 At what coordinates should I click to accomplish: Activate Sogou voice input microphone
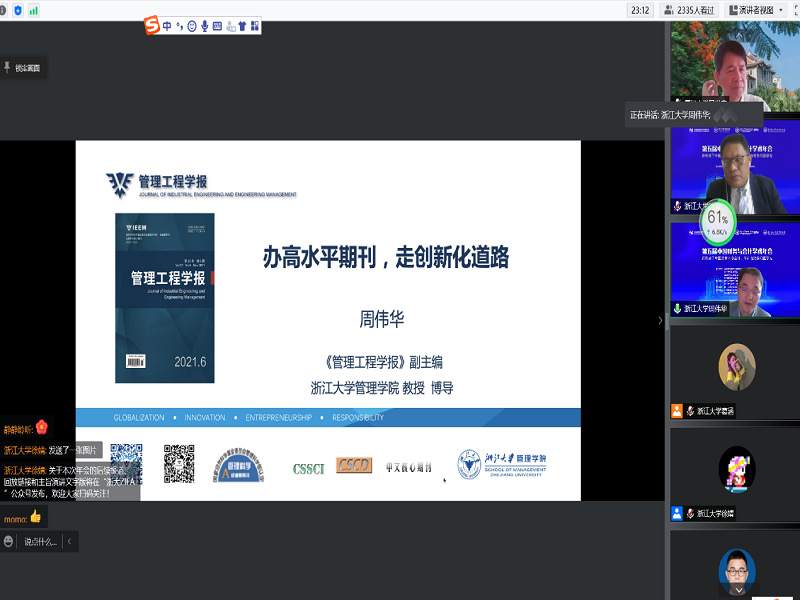[x=205, y=27]
